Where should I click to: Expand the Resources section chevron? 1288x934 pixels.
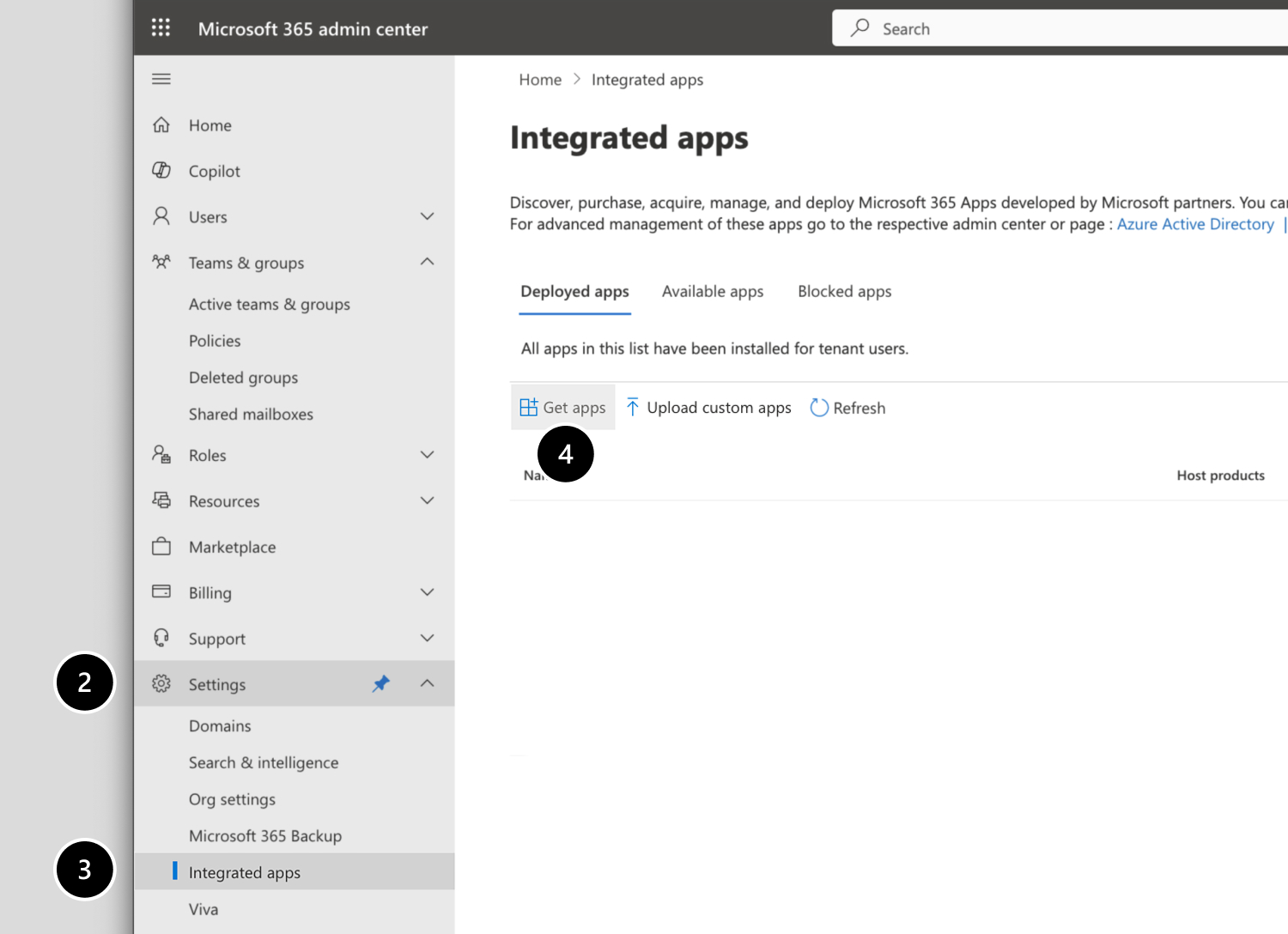427,500
